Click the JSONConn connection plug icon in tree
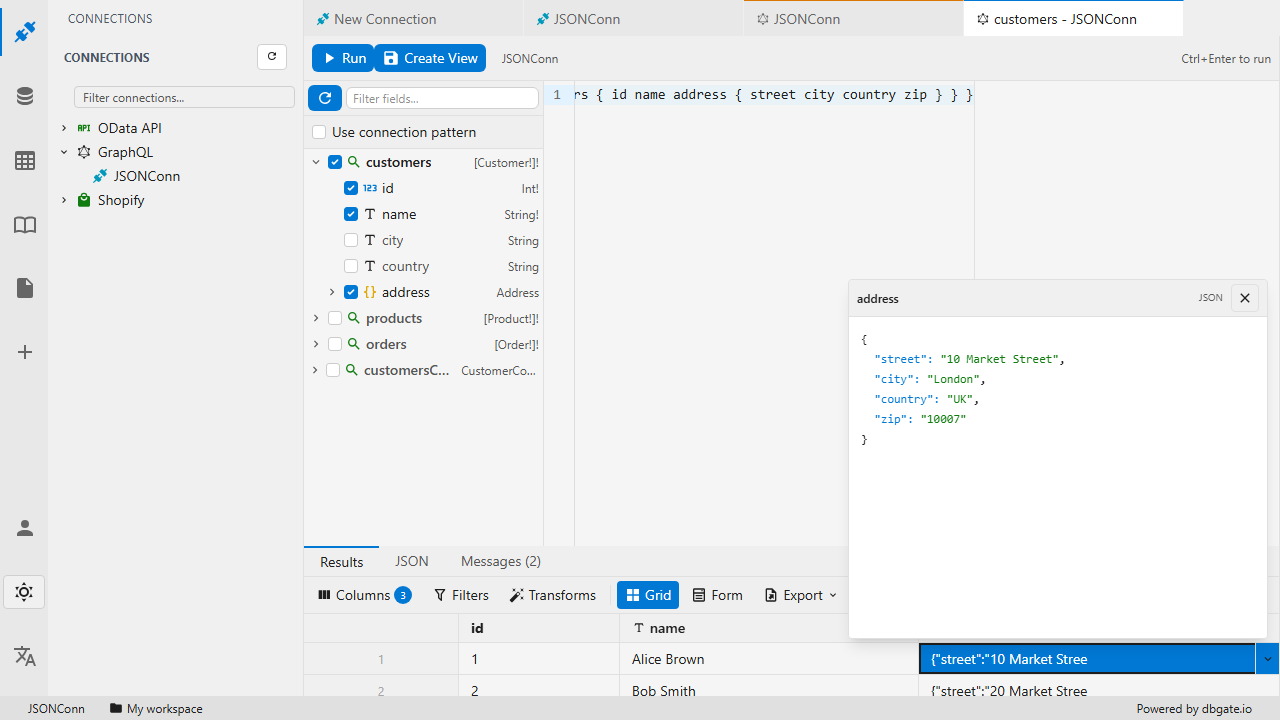Viewport: 1280px width, 720px height. pyautogui.click(x=100, y=176)
